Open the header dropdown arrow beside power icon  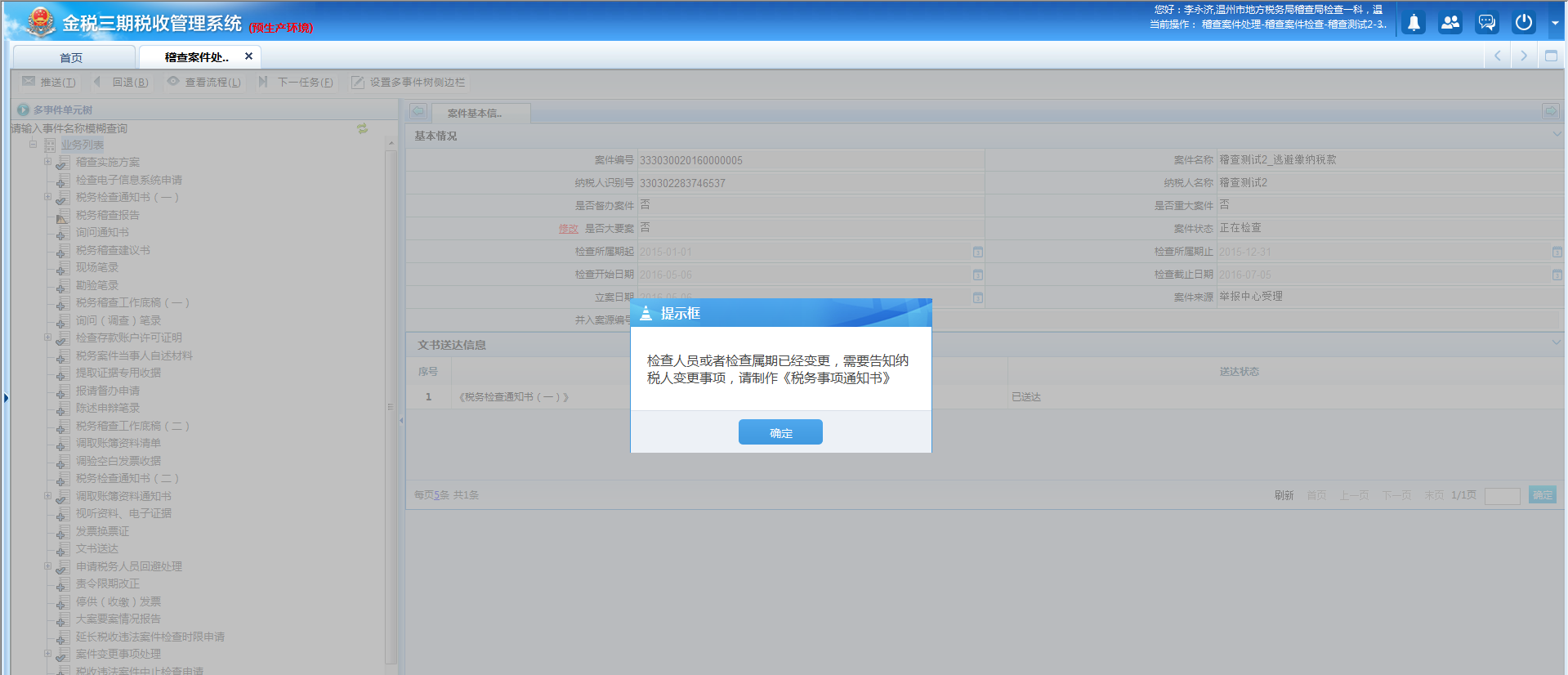1554,24
